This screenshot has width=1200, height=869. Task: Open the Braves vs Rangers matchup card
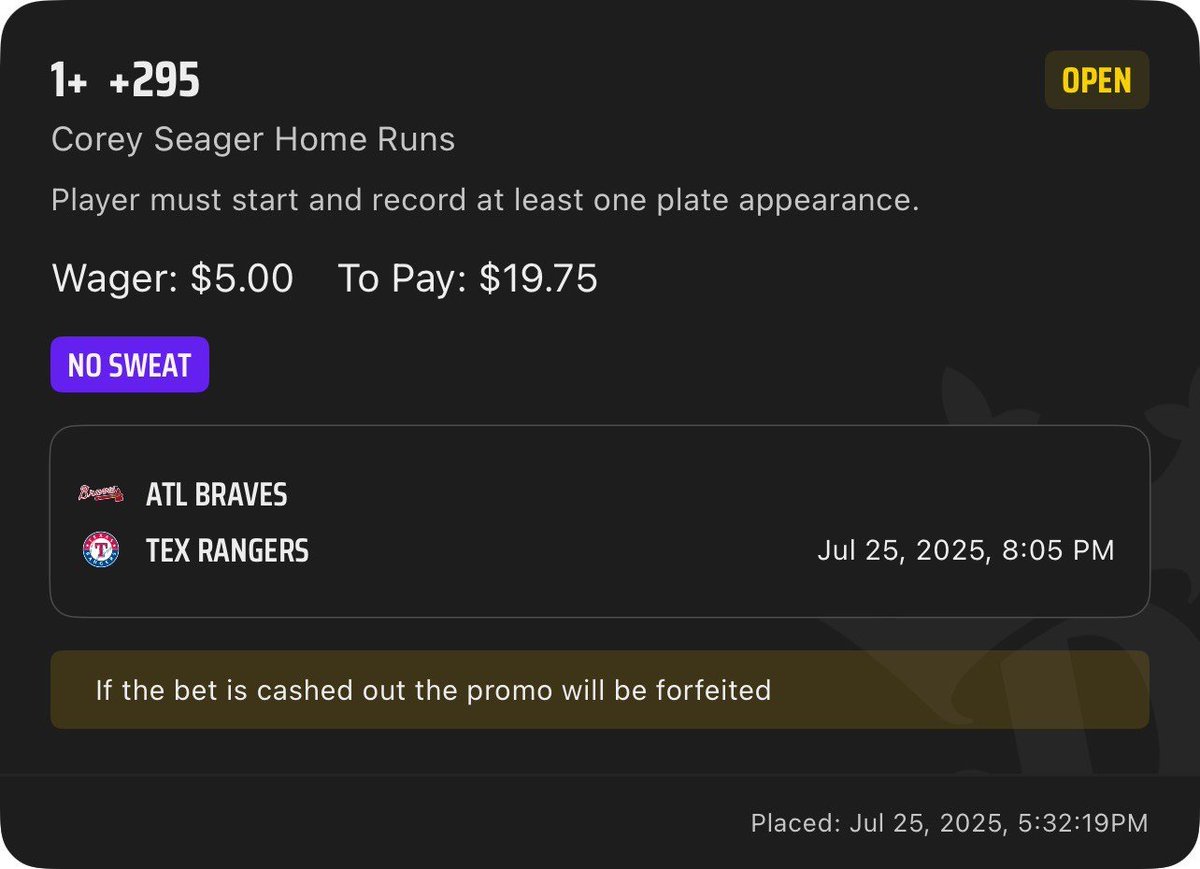click(x=600, y=522)
